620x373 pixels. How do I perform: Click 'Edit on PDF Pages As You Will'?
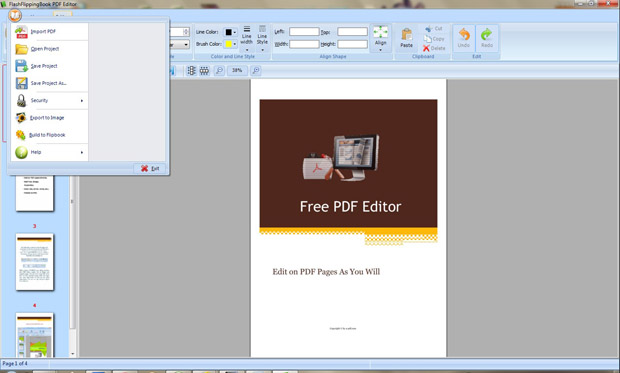[x=326, y=272]
